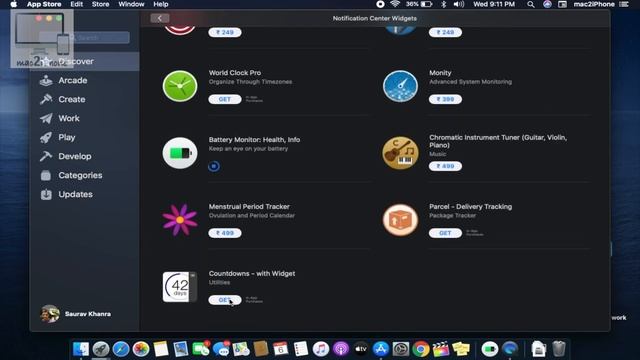The width and height of the screenshot is (640, 360).
Task: Open App Store icon in Dock
Action: point(381,349)
